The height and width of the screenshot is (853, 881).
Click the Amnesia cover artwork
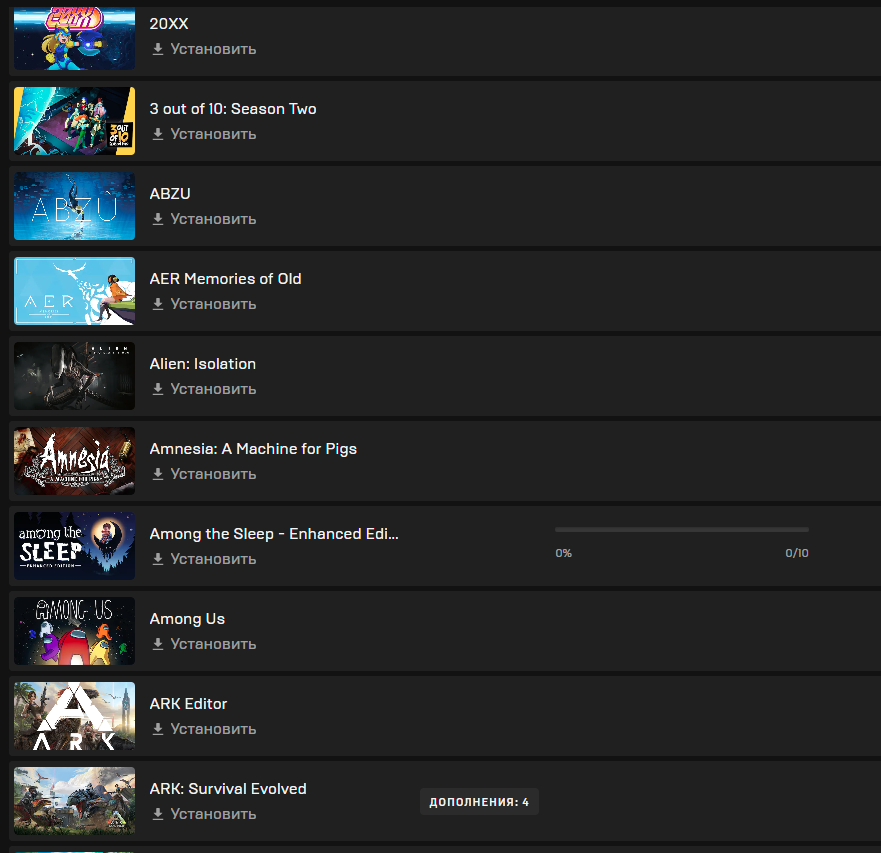74,461
